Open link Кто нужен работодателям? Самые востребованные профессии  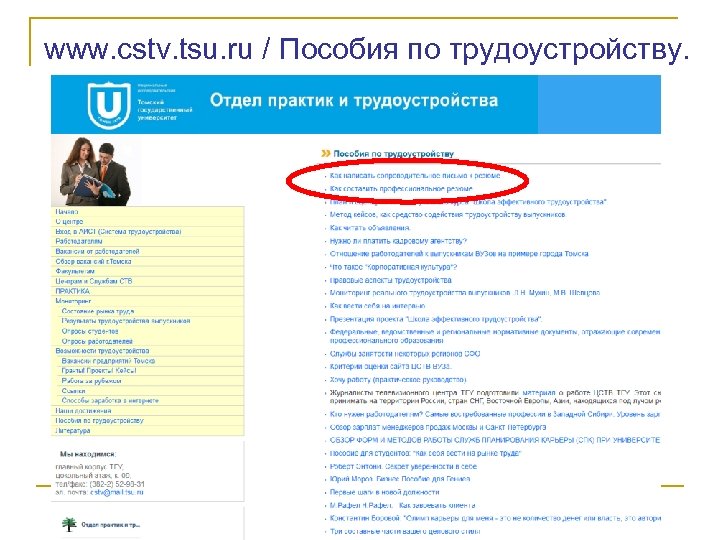[495, 414]
